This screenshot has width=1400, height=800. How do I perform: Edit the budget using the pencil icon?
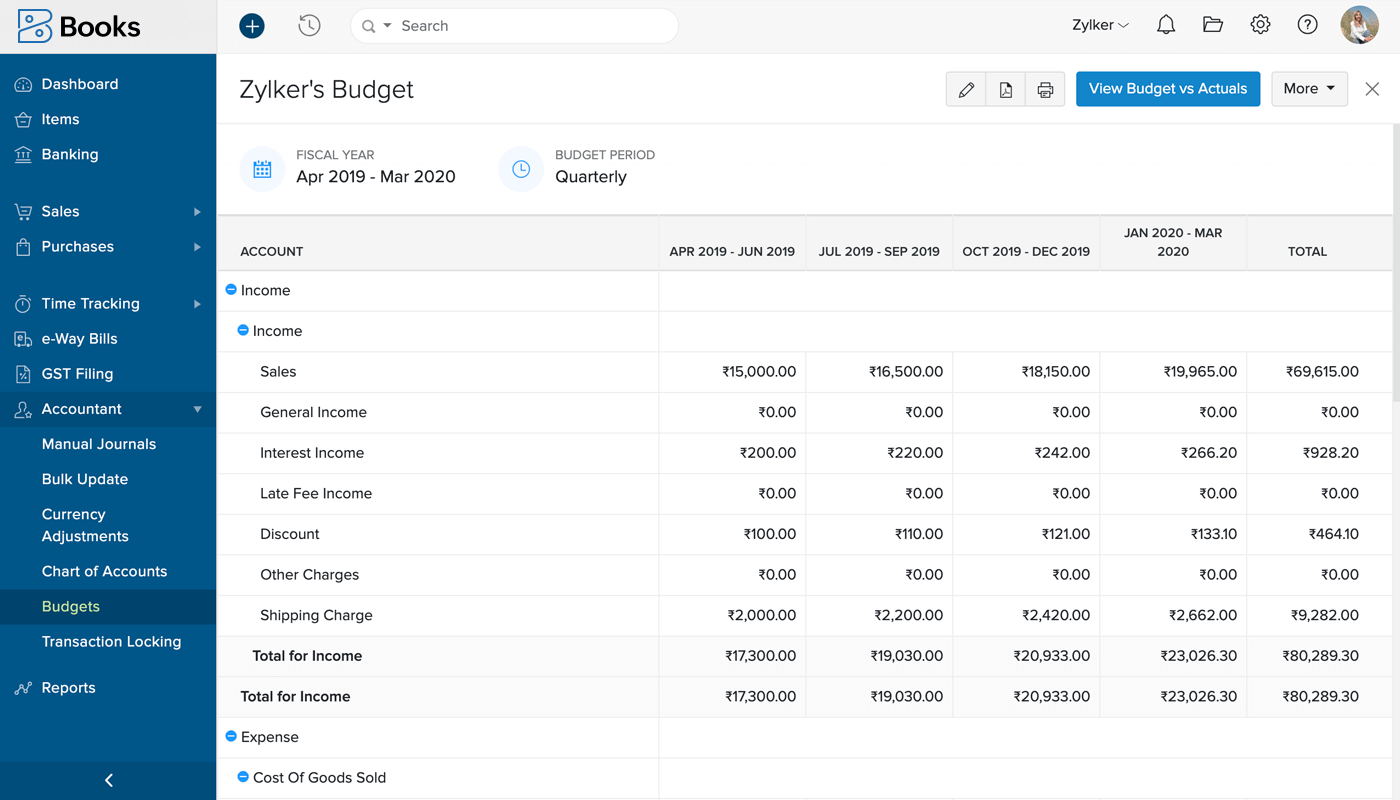tap(966, 89)
